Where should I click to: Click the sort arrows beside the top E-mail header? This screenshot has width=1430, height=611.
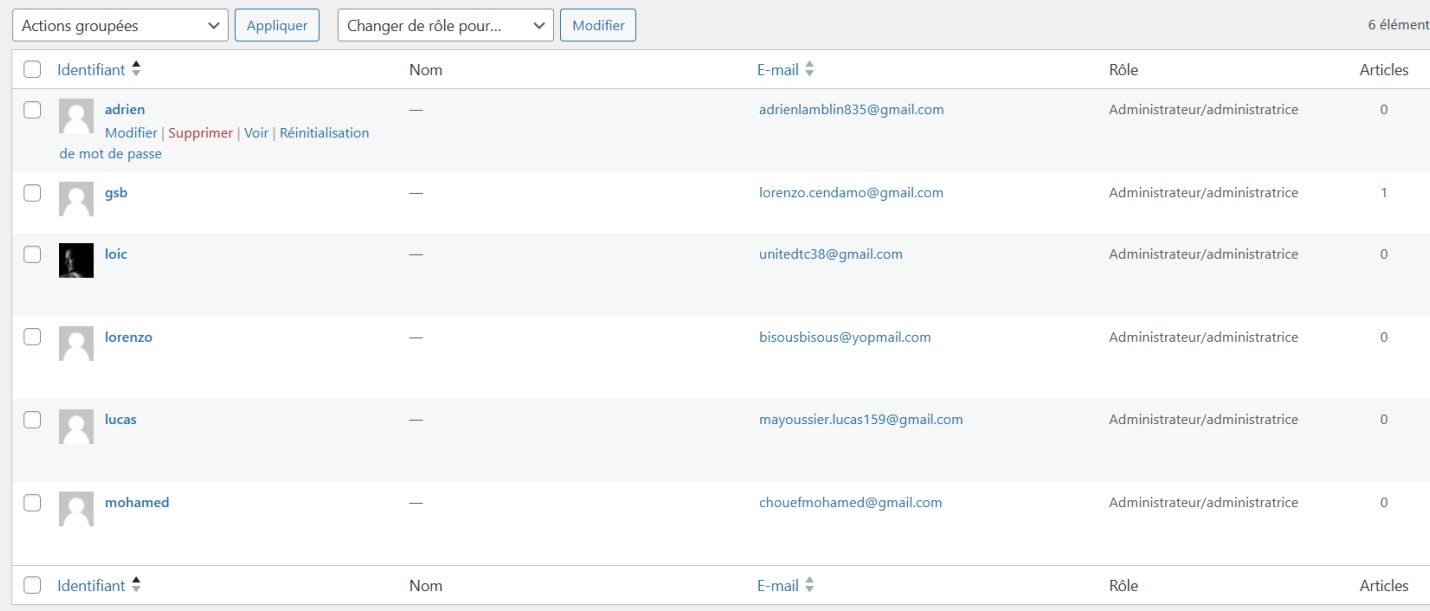pyautogui.click(x=810, y=69)
